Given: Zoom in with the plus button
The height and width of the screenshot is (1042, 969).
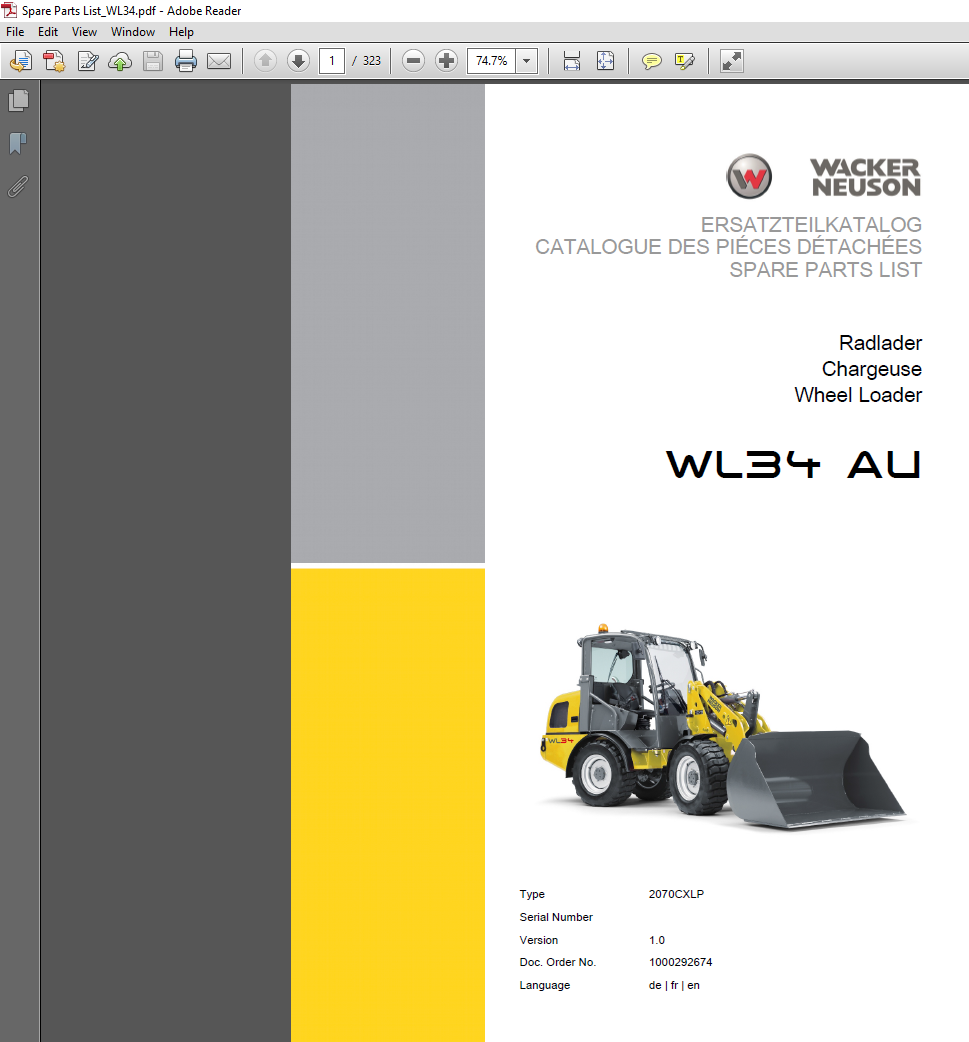Looking at the screenshot, I should pos(446,61).
